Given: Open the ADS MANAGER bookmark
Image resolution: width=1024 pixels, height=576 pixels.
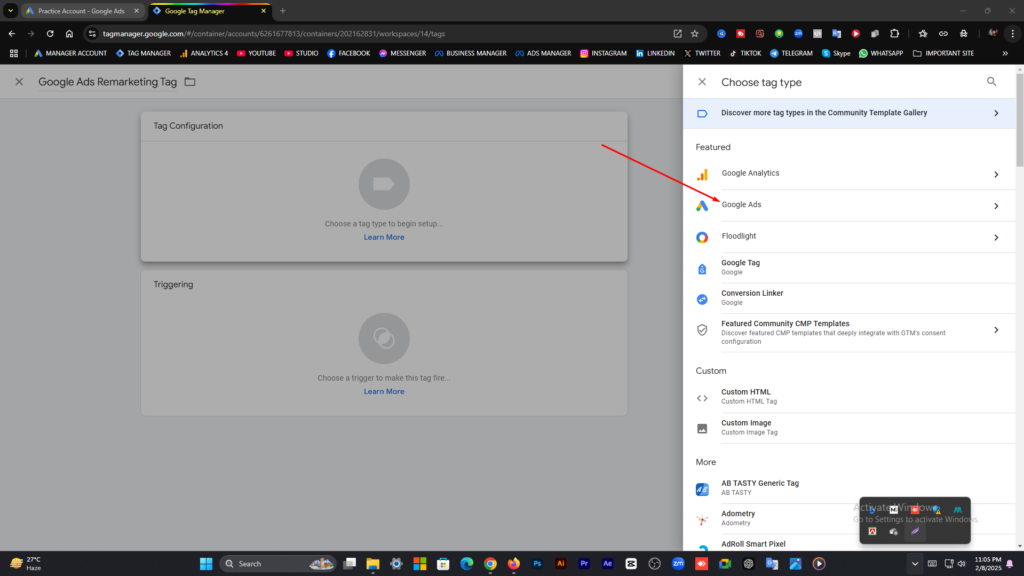Looking at the screenshot, I should [543, 54].
